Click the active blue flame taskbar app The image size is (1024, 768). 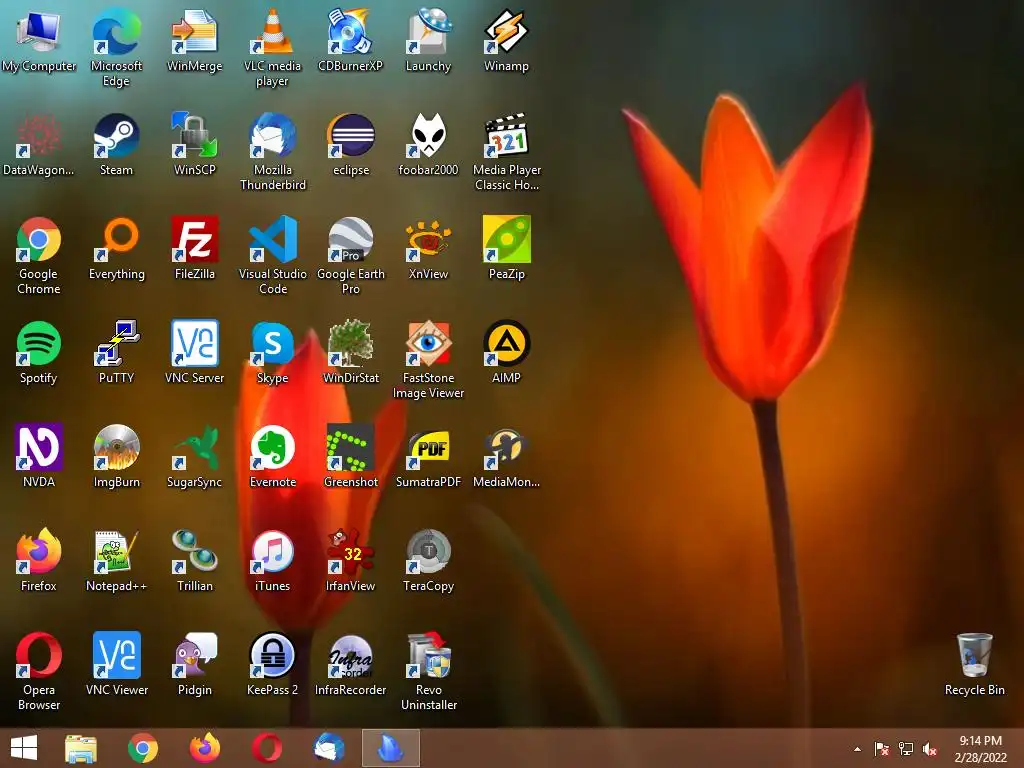[x=391, y=748]
